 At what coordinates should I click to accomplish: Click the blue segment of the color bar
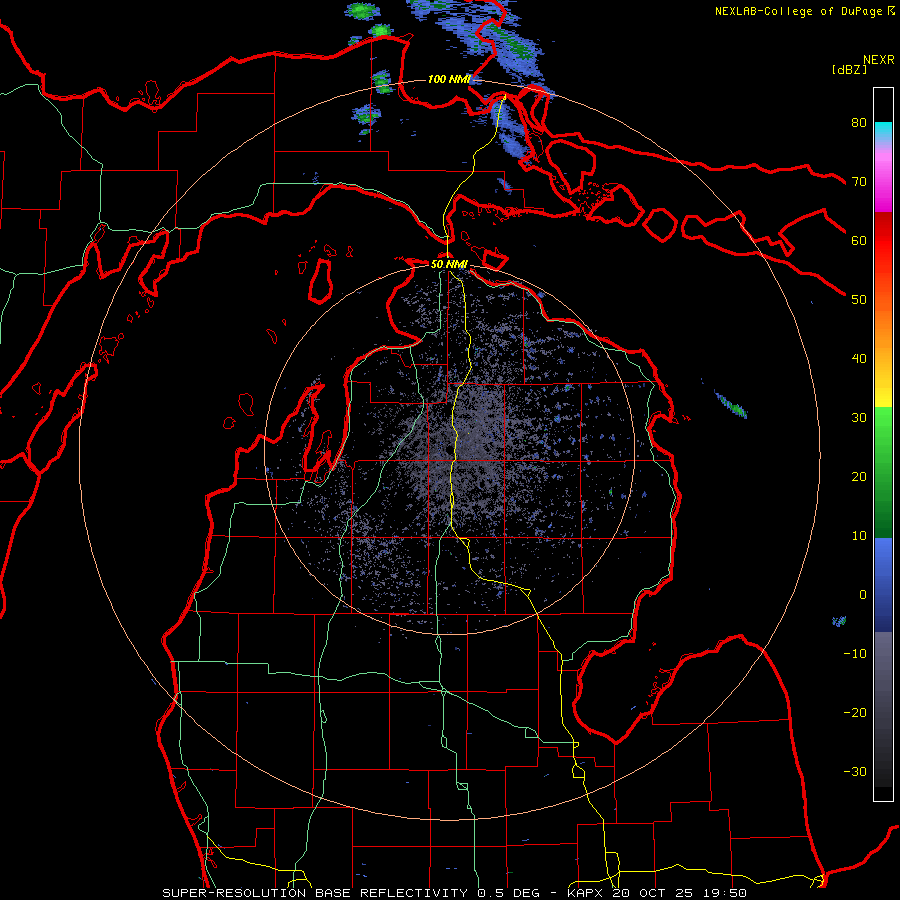coord(883,584)
